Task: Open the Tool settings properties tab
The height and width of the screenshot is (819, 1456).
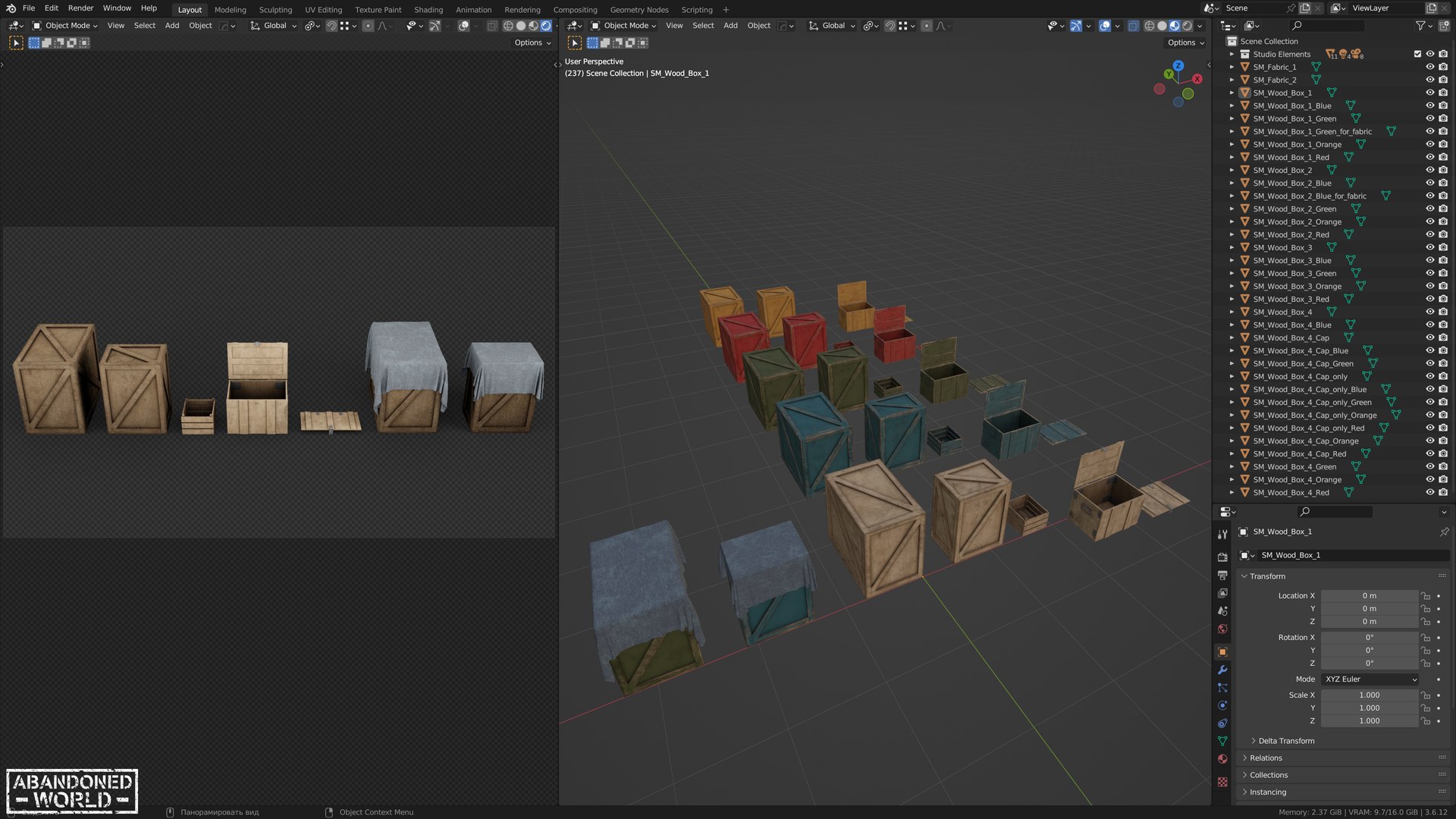Action: point(1222,535)
